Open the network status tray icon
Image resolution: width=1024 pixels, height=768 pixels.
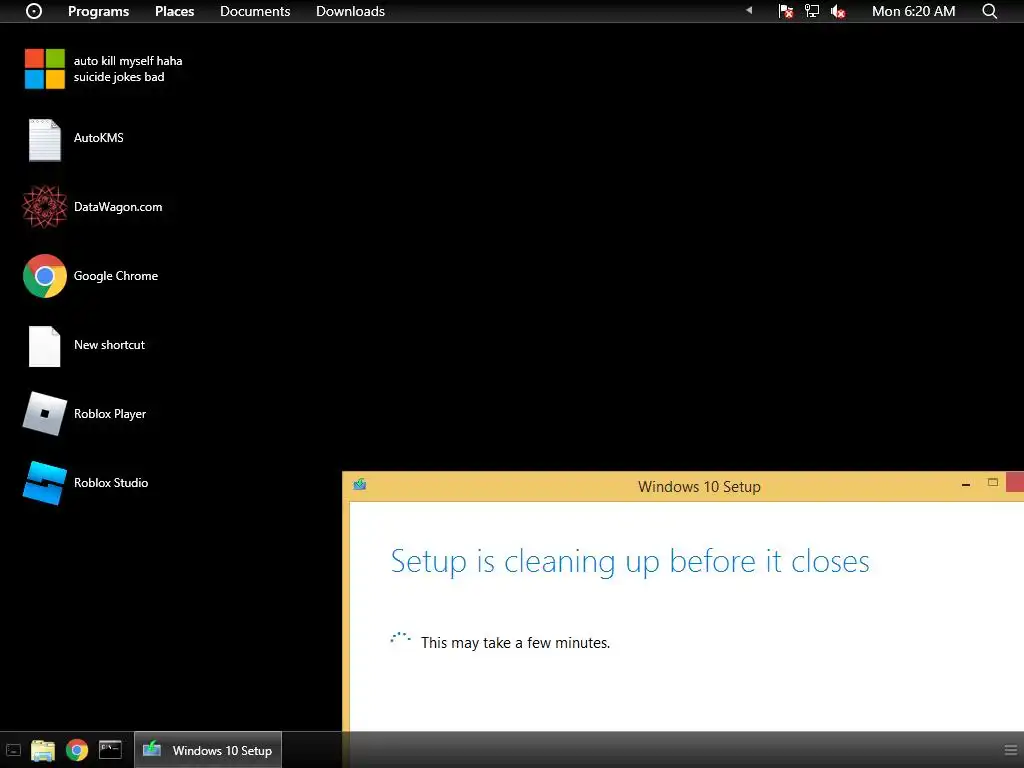coord(812,11)
